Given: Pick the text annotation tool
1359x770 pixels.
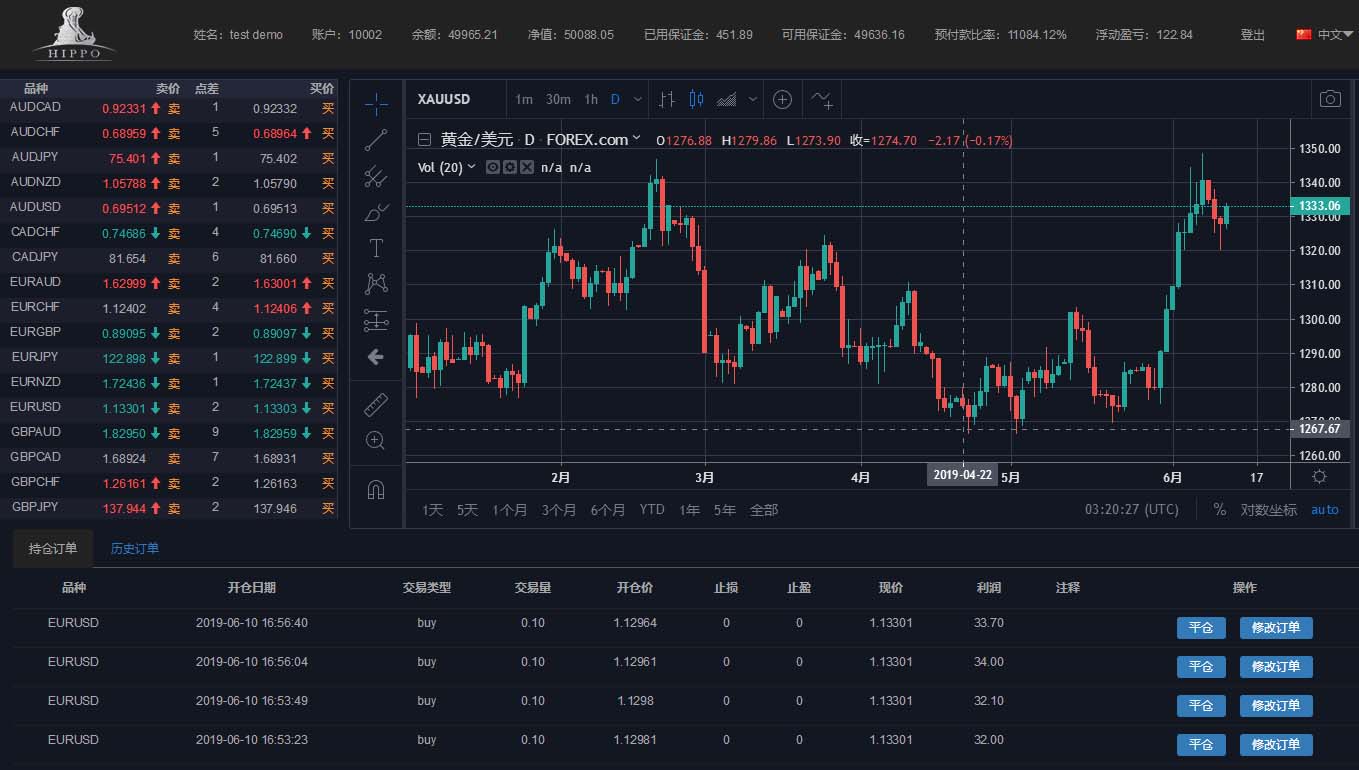Looking at the screenshot, I should 376,248.
